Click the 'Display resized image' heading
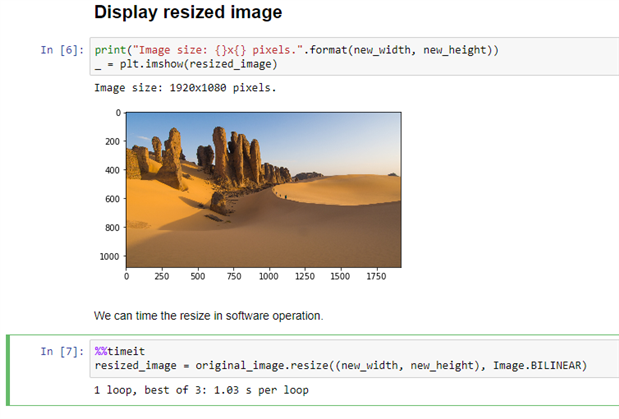The height and width of the screenshot is (419, 619). [x=188, y=14]
